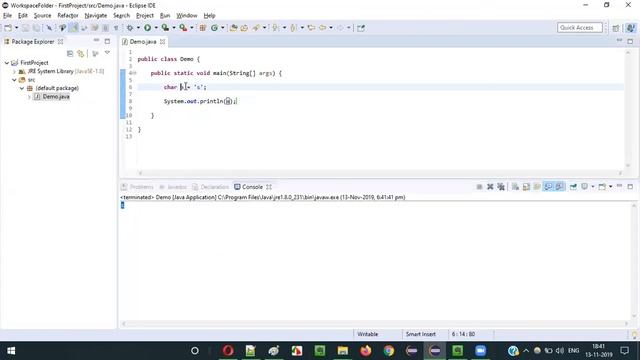Open the Source menu

click(42, 16)
